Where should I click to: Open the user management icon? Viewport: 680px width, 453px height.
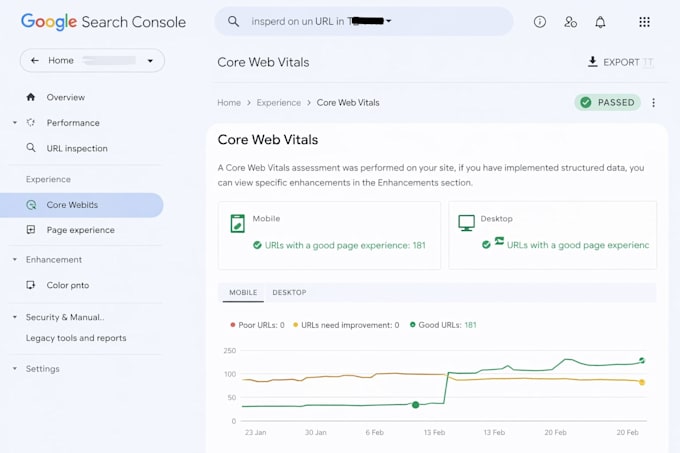click(x=570, y=22)
